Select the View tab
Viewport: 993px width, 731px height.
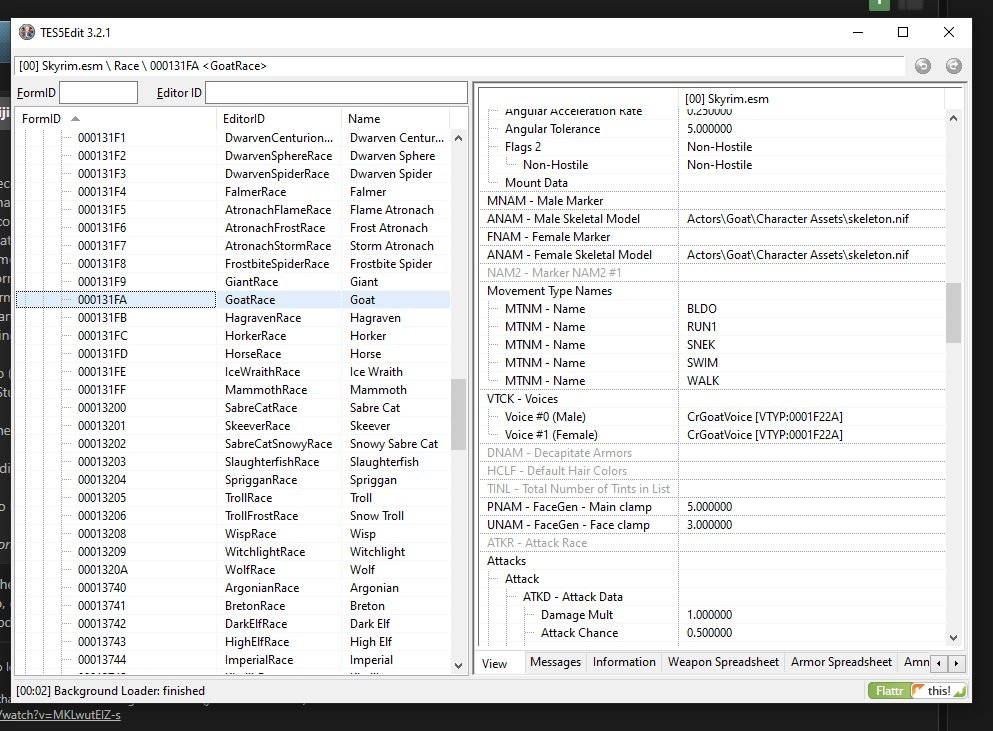(495, 663)
